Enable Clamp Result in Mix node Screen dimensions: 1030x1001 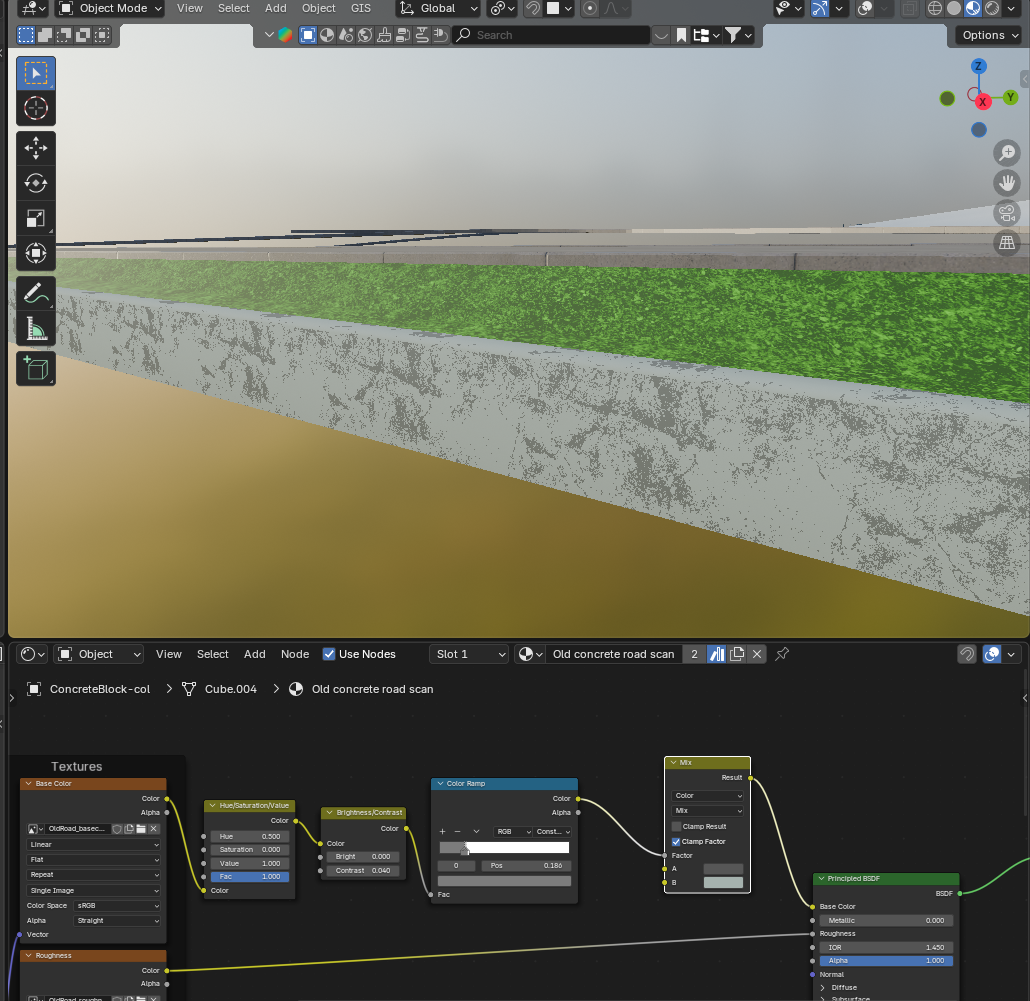[676, 826]
